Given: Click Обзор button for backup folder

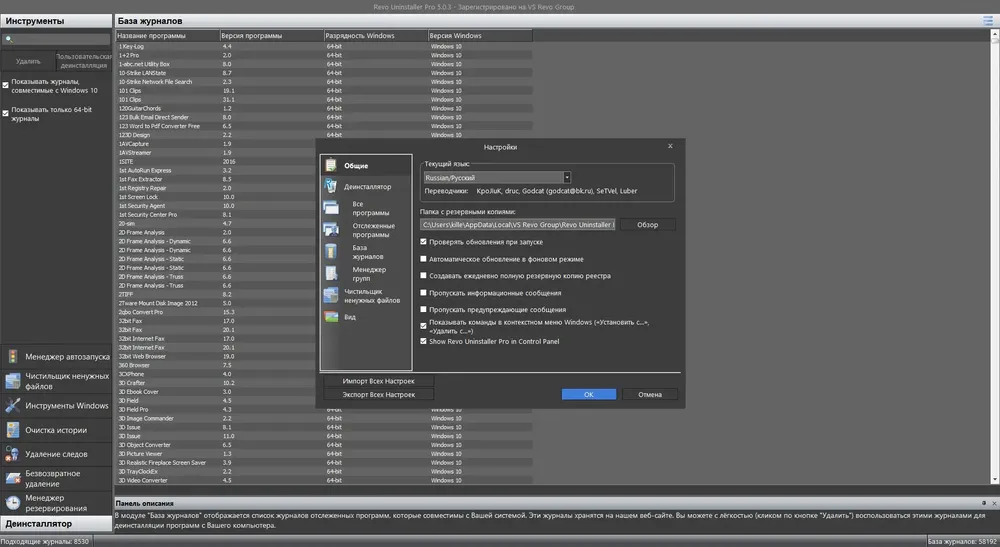Looking at the screenshot, I should [647, 224].
